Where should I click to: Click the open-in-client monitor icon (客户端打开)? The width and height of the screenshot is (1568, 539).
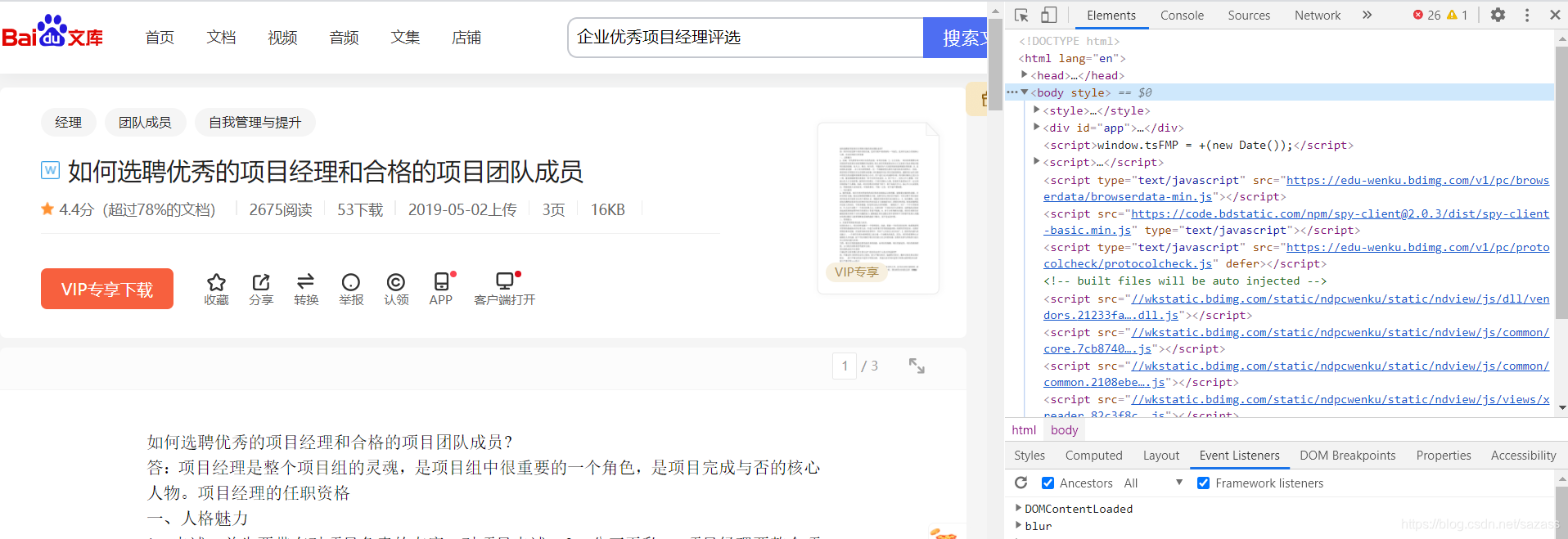[x=505, y=281]
